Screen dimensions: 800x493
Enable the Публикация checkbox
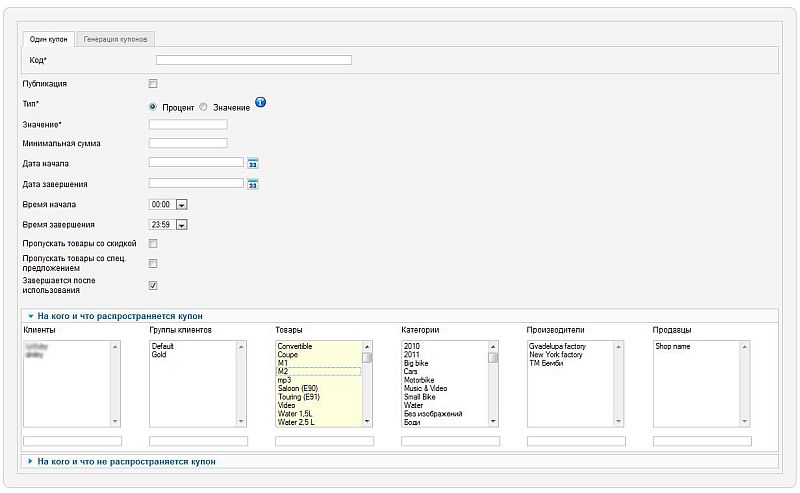point(153,84)
